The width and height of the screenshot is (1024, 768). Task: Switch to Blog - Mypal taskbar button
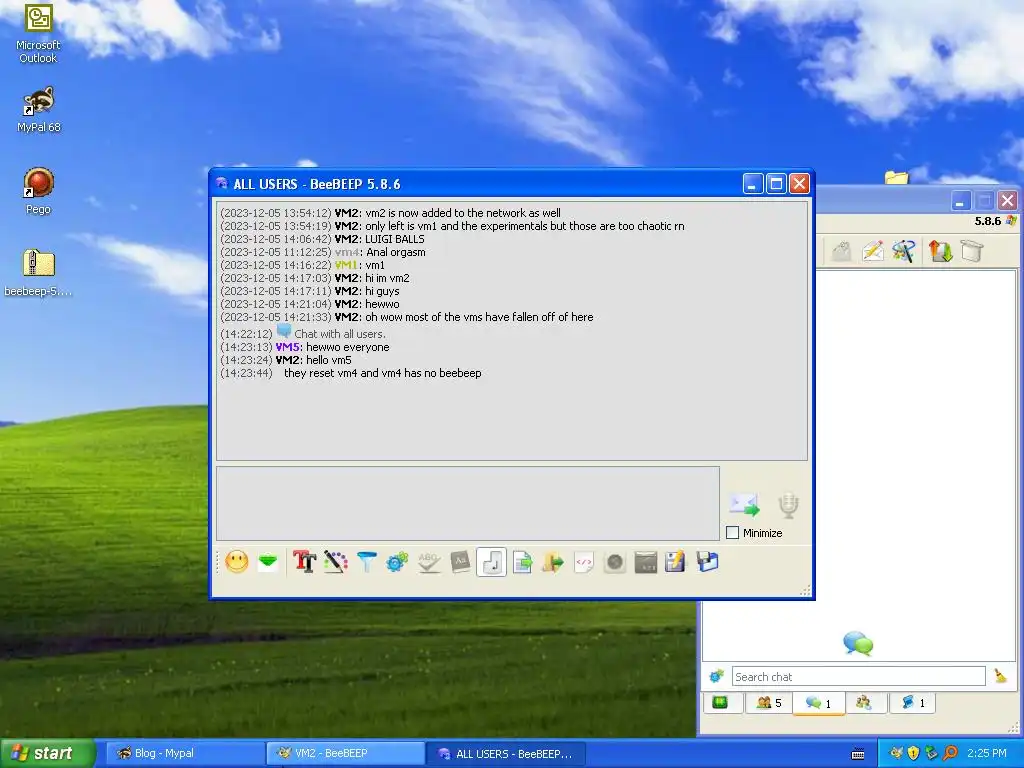pyautogui.click(x=185, y=753)
